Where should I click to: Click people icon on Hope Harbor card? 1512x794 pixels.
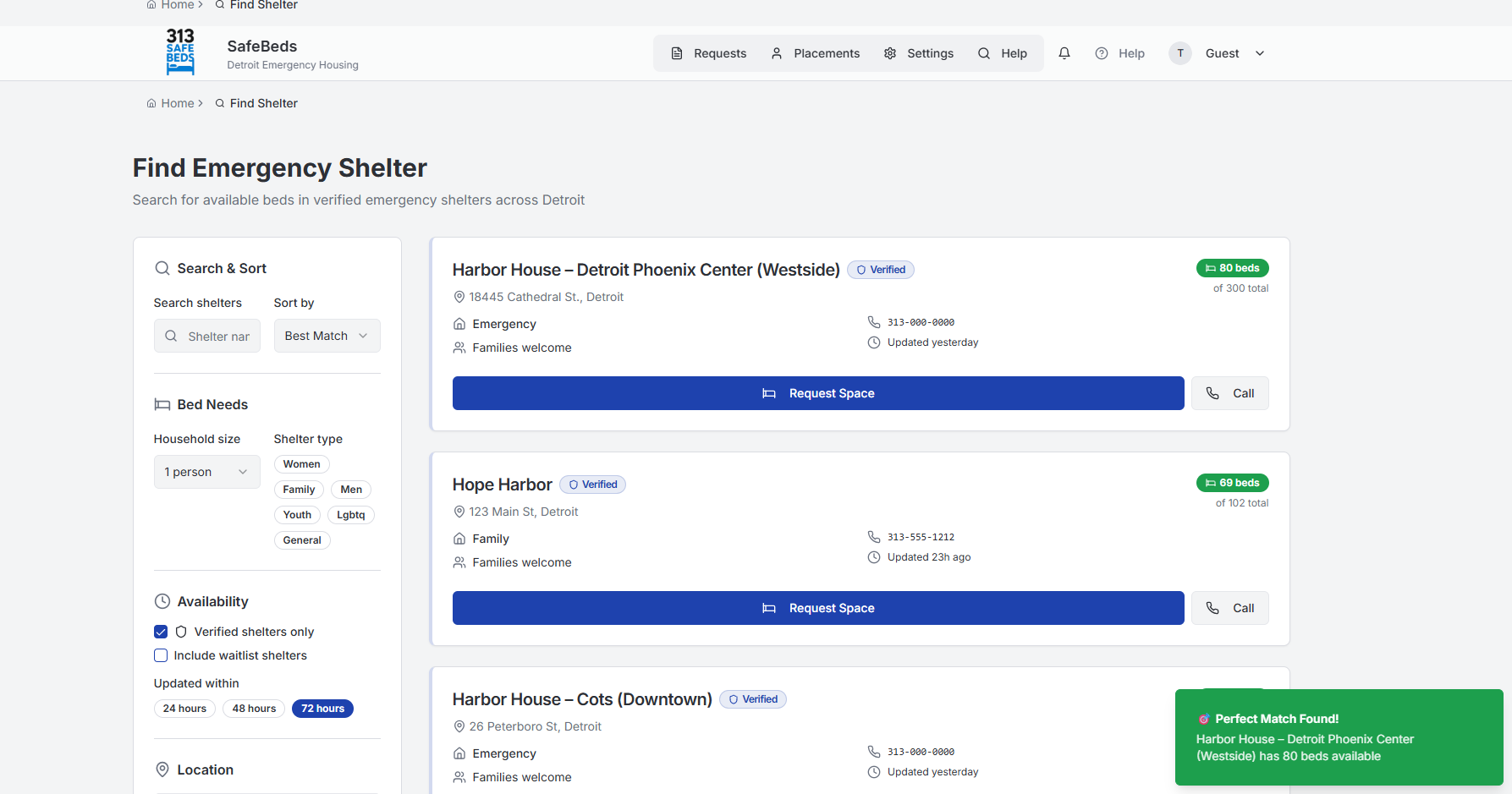(x=459, y=562)
